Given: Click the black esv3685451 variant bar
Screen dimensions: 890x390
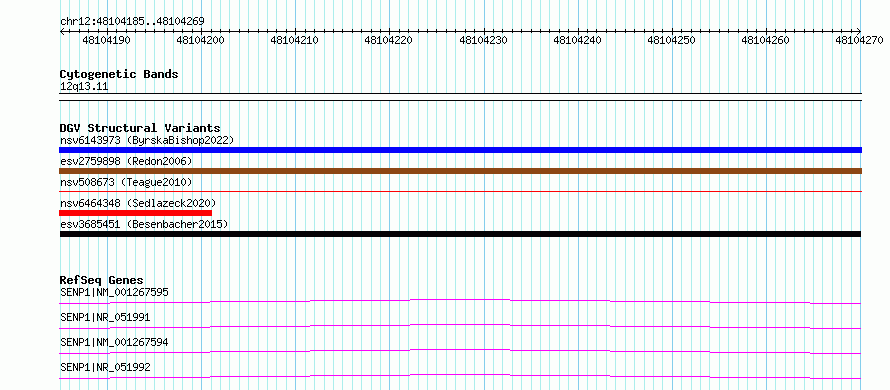Looking at the screenshot, I should pos(460,234).
